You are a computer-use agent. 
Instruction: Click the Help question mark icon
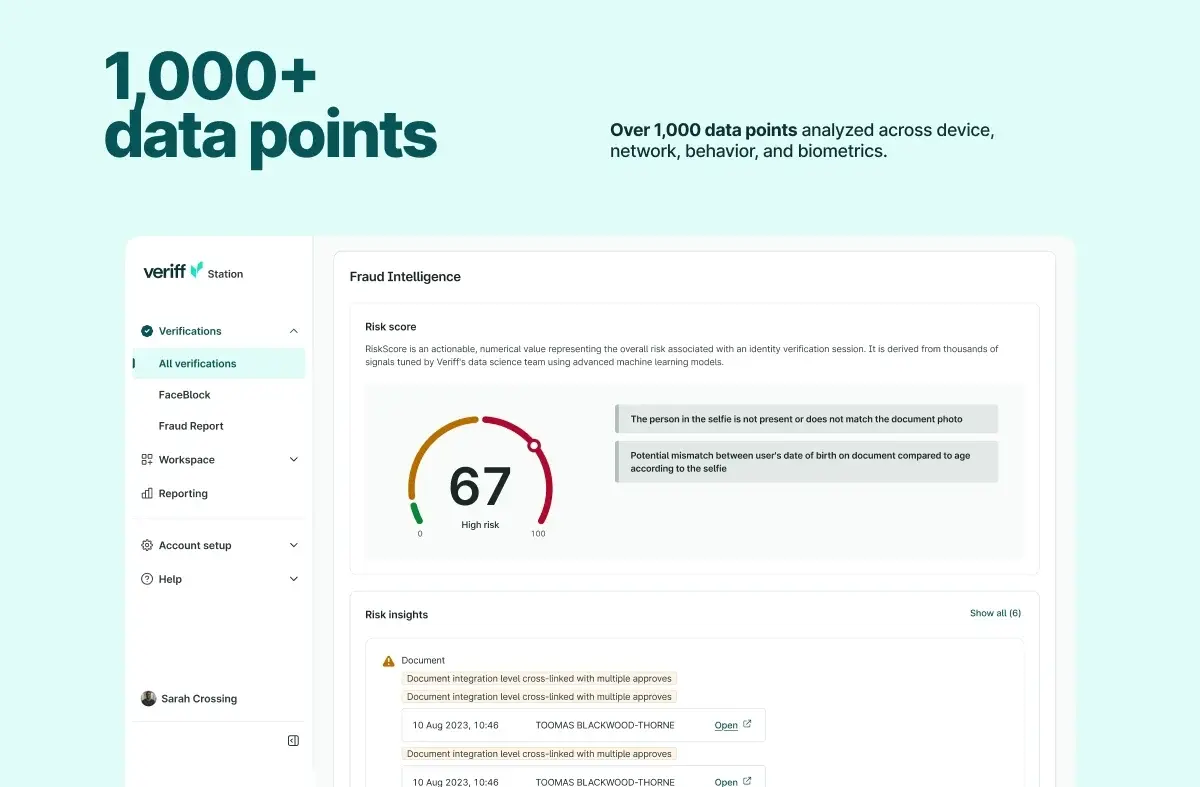point(147,578)
